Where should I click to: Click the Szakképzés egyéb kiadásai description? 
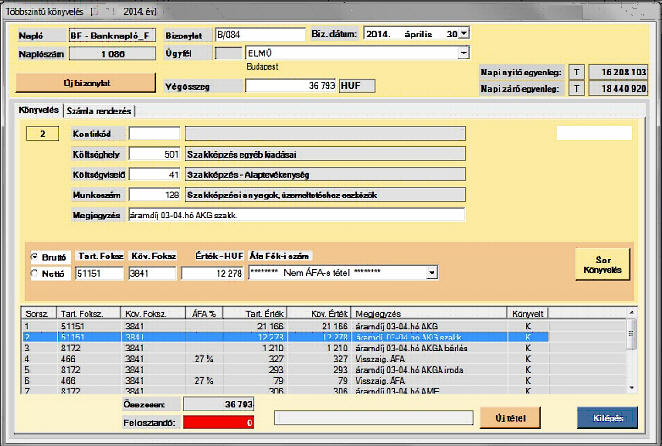(325, 154)
